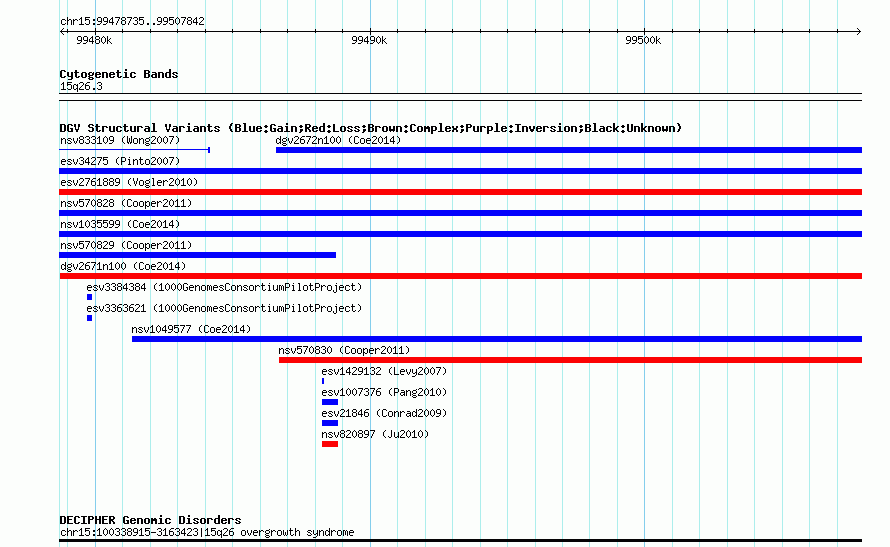890x547 pixels.
Task: Click the red loss bar of dgv2671n100
Action: (x=460, y=276)
